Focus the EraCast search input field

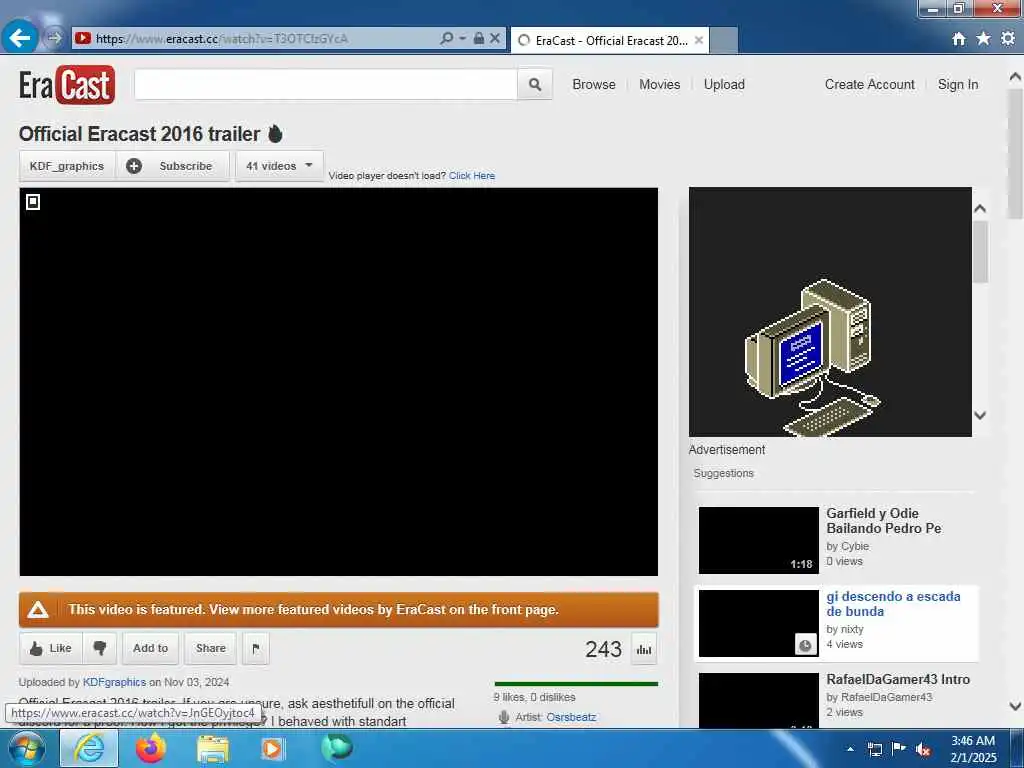[326, 84]
